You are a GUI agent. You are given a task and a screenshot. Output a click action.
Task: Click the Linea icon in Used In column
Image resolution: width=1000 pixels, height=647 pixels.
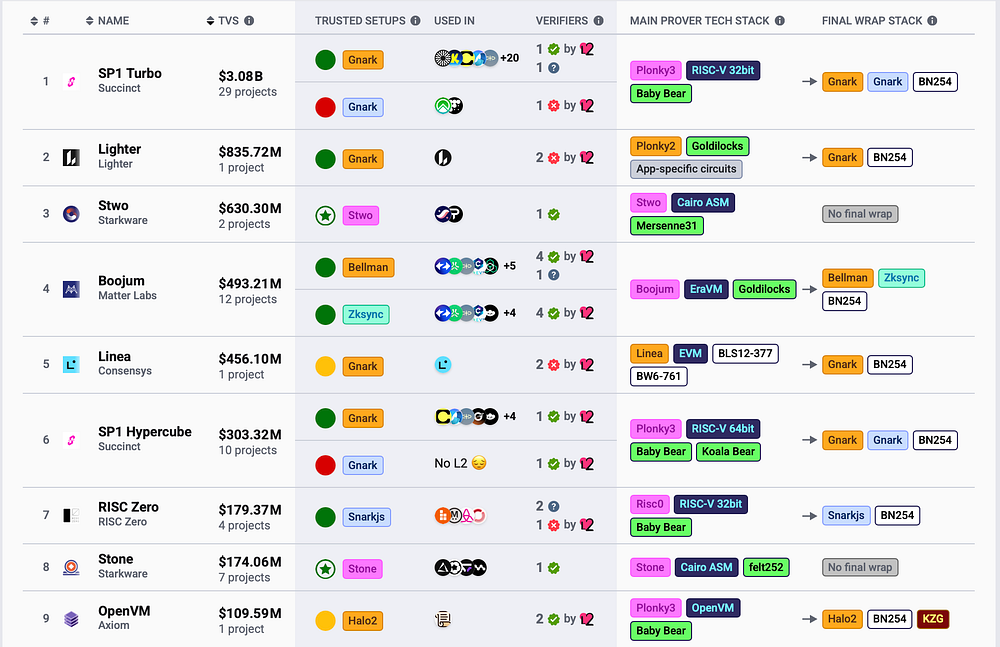(443, 366)
